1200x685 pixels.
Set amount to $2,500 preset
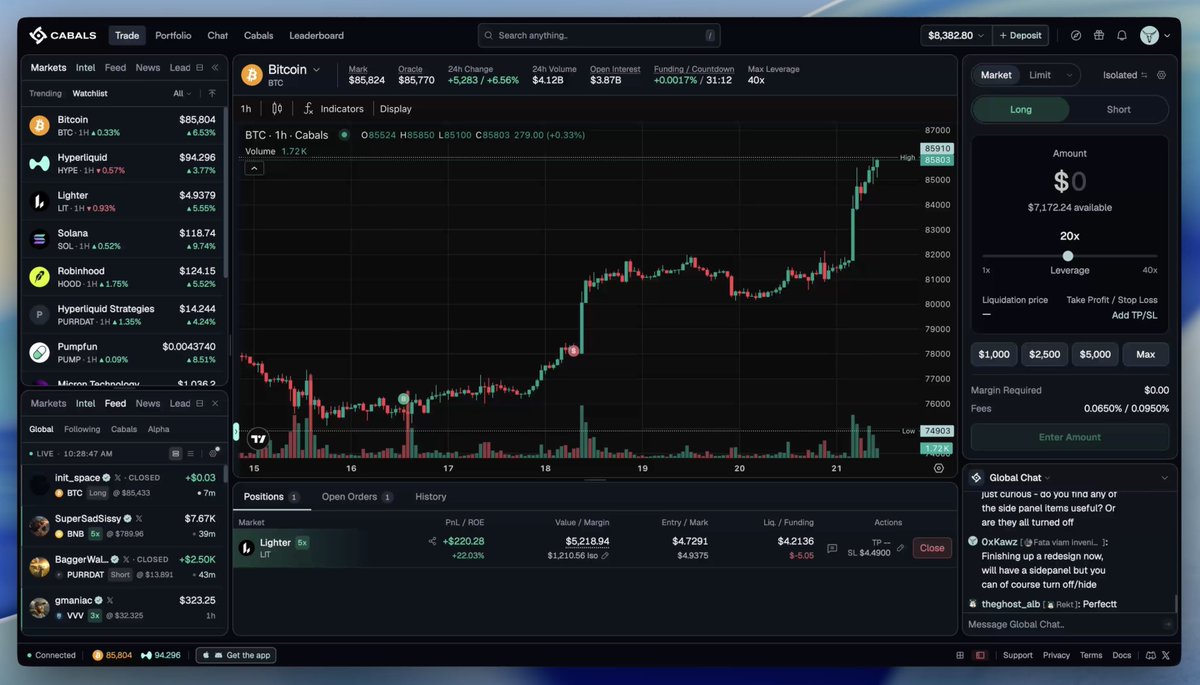coord(1044,354)
